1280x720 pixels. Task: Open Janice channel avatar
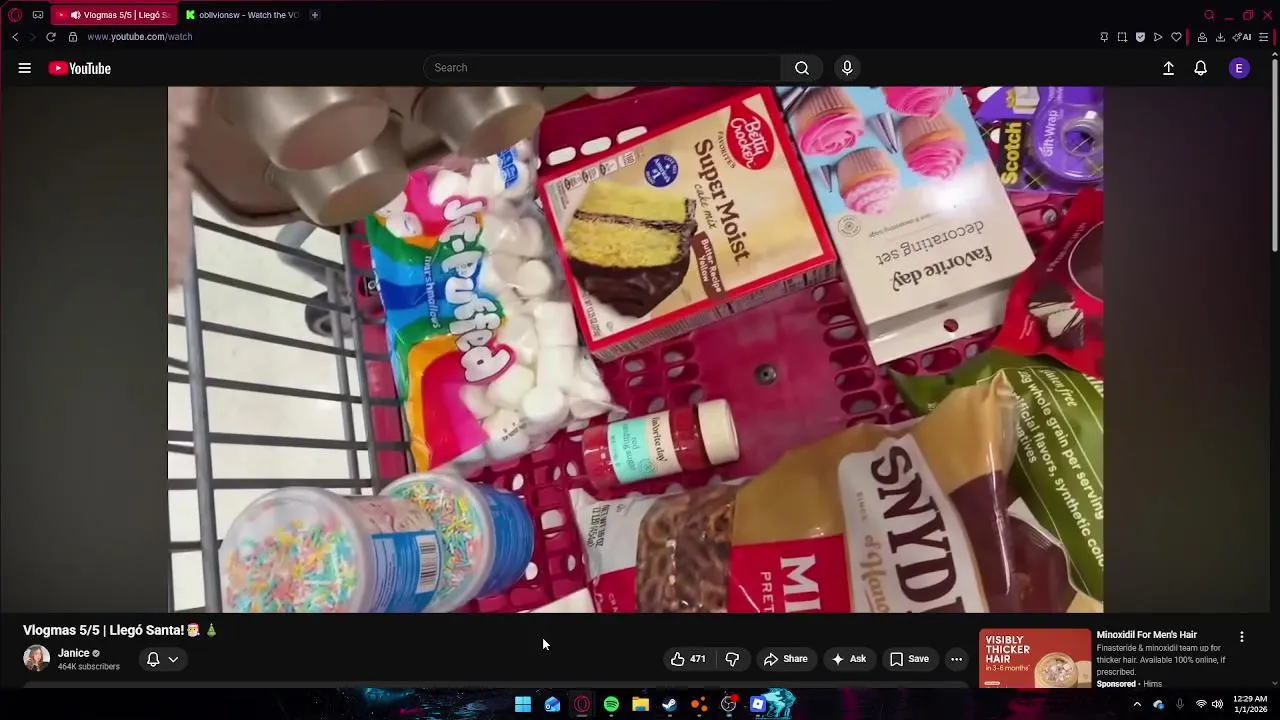pos(36,658)
